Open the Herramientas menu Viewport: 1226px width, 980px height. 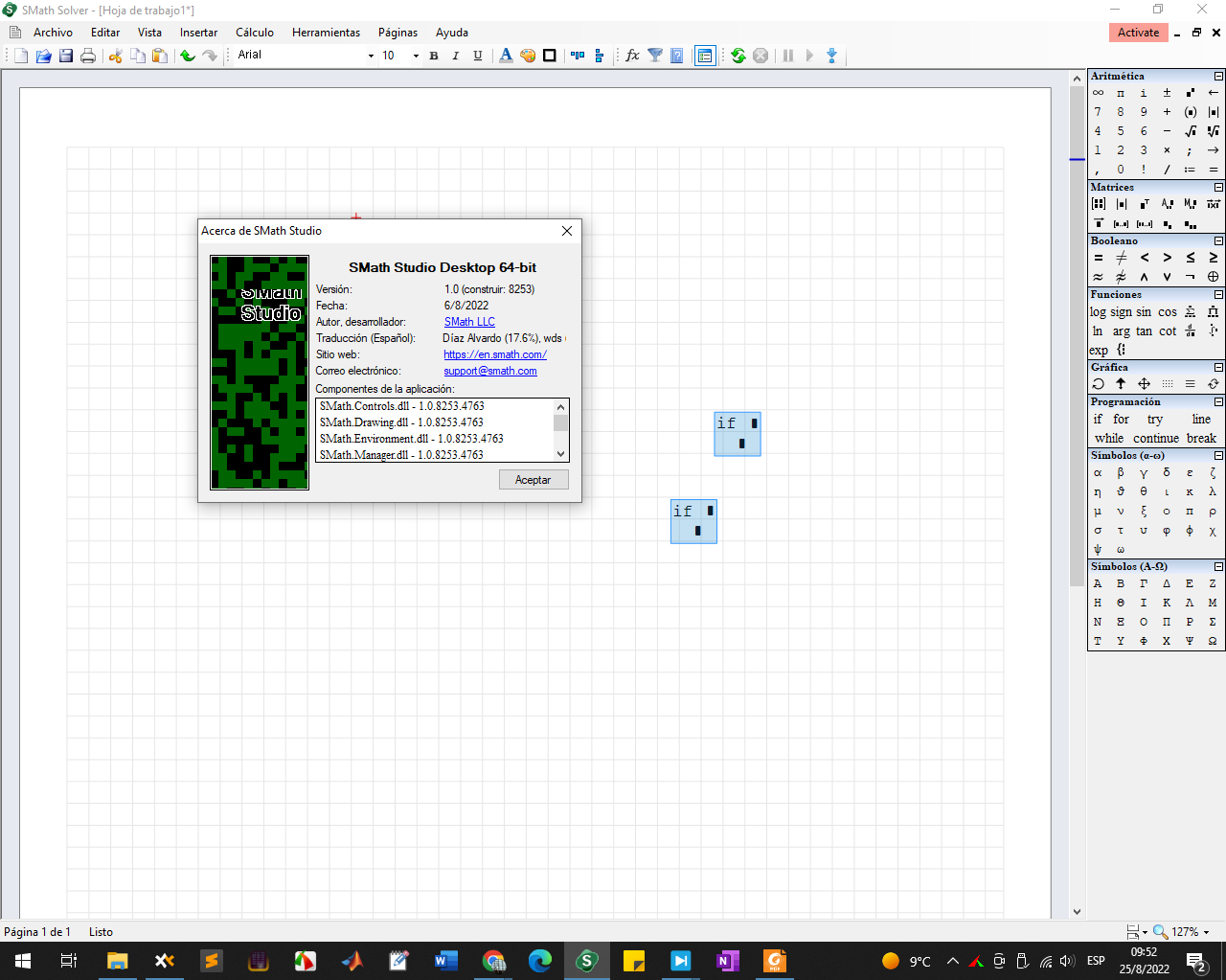point(326,33)
